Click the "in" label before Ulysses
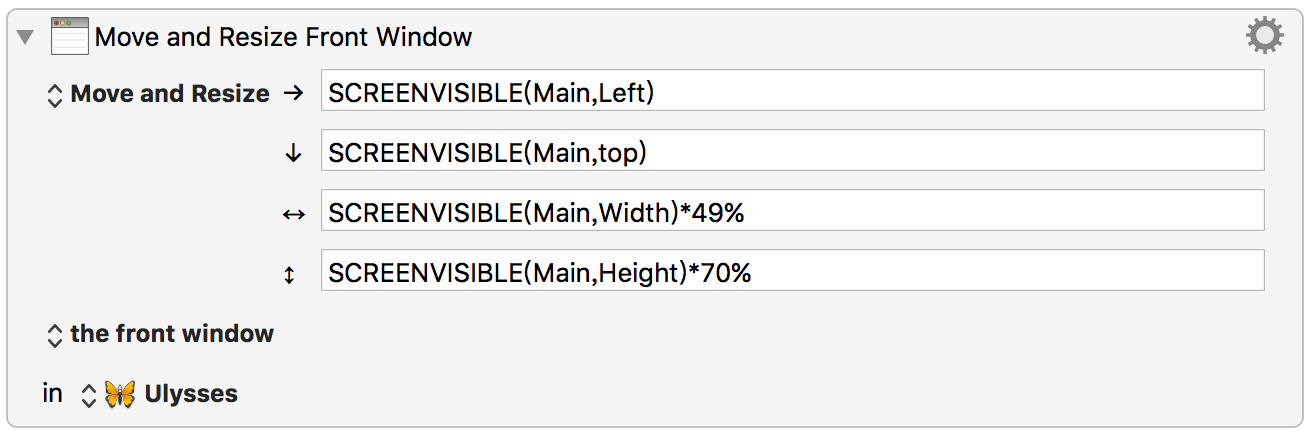Viewport: 1310px width, 434px height. click(x=52, y=394)
